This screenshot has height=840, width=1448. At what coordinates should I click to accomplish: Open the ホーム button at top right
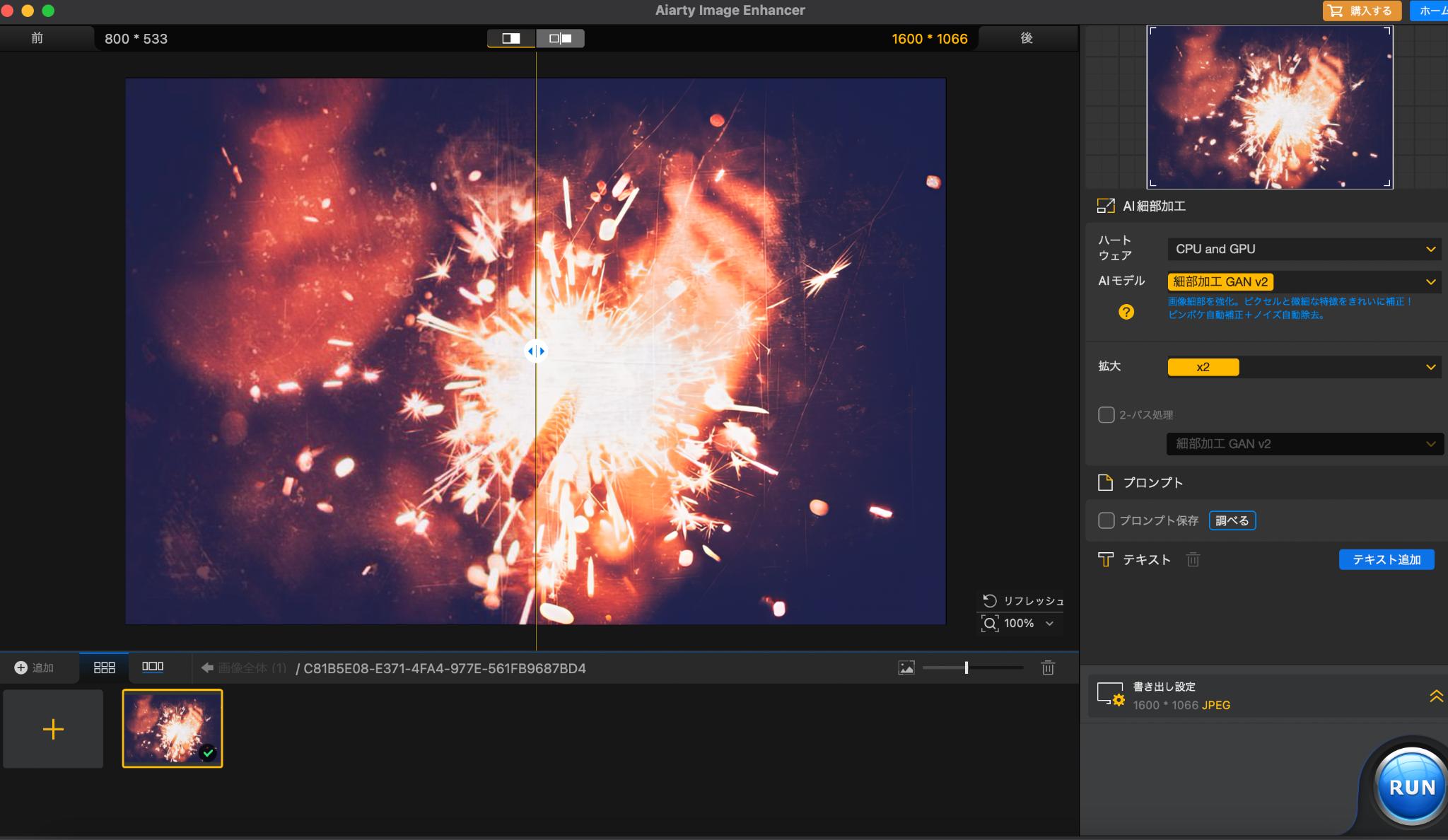point(1430,11)
